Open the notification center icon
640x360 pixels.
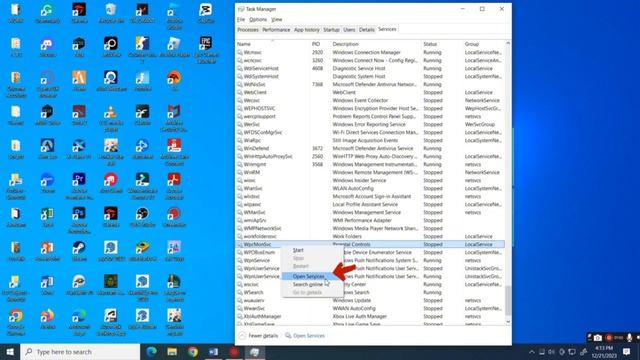pyautogui.click(x=627, y=352)
